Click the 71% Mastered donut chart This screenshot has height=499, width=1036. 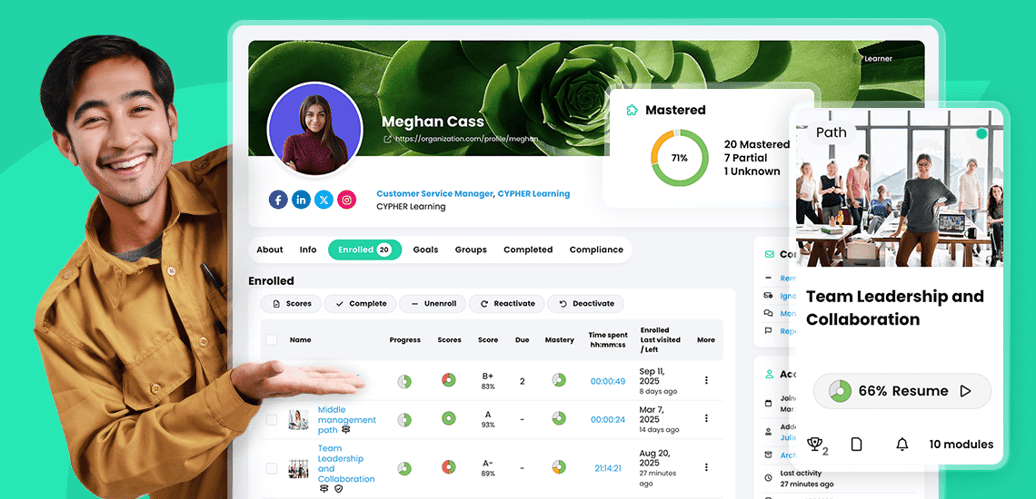coord(679,158)
